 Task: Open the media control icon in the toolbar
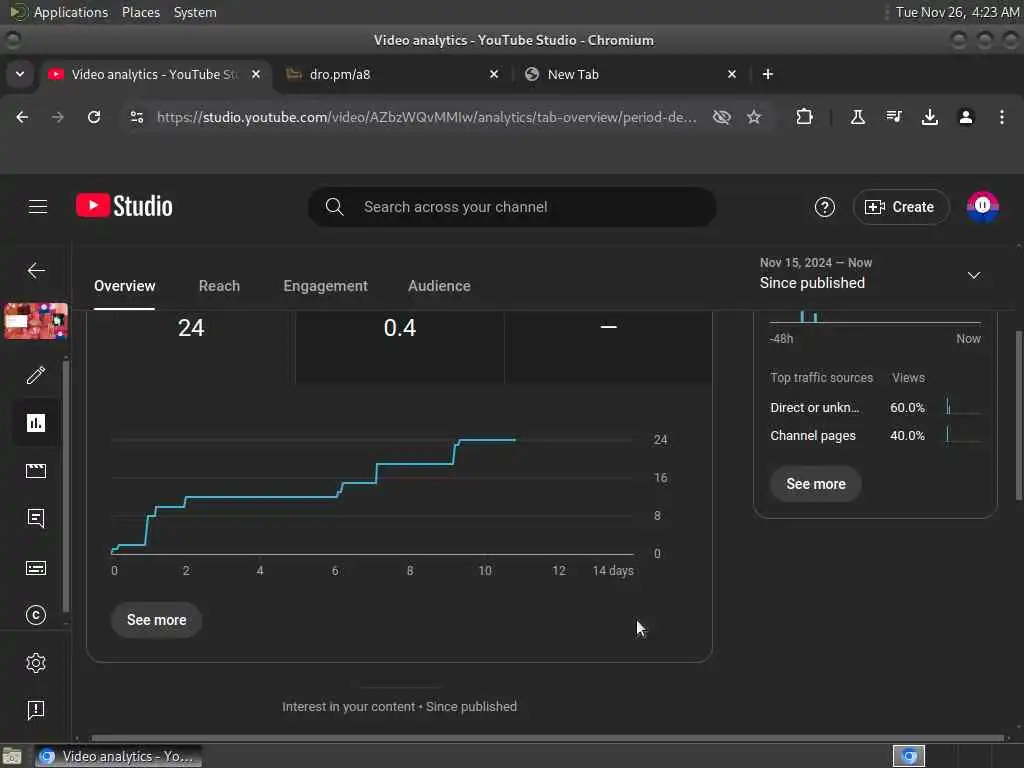pyautogui.click(x=893, y=117)
